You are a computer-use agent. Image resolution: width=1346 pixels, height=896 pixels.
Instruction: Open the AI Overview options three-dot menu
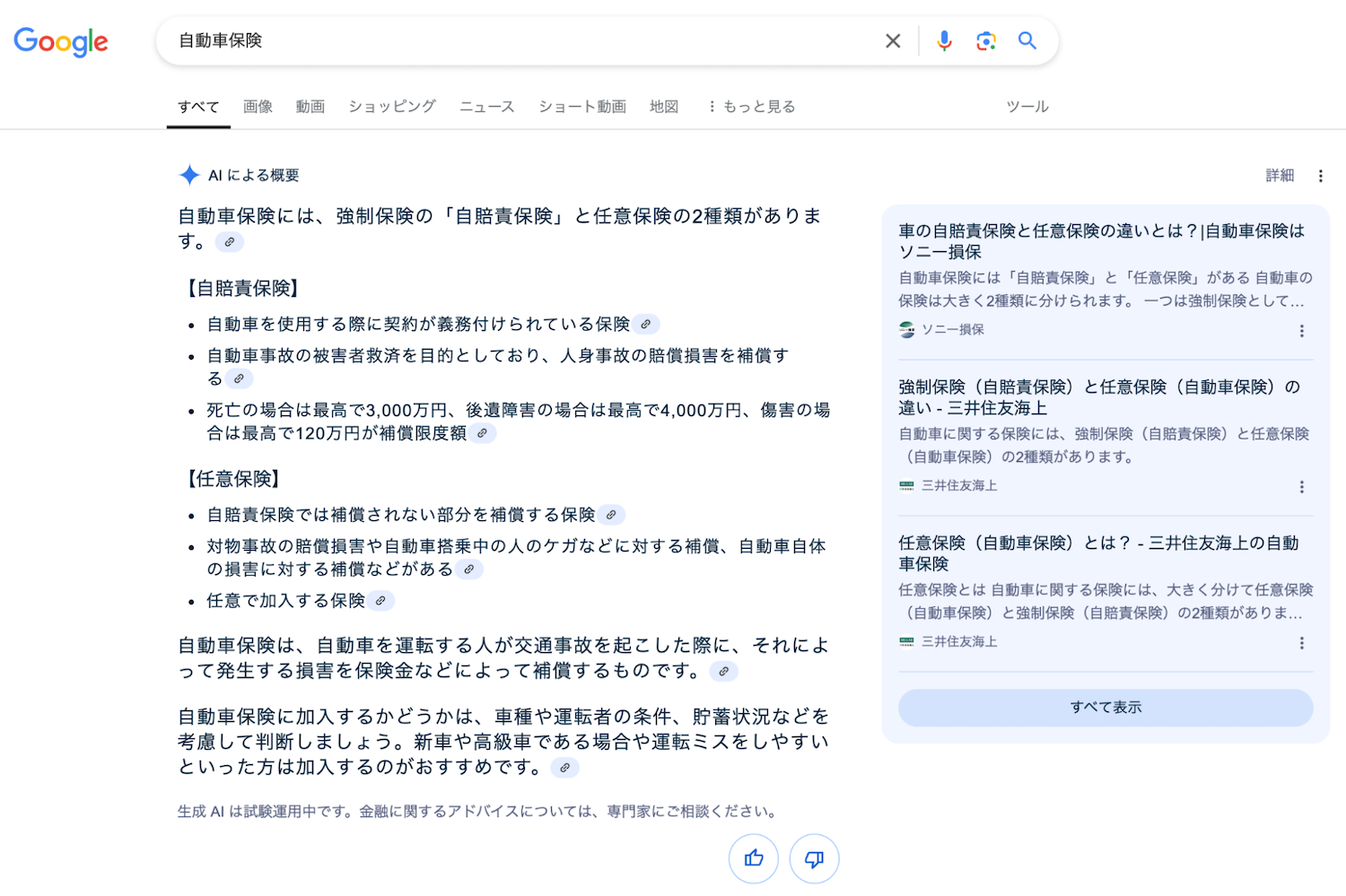coord(1320,176)
